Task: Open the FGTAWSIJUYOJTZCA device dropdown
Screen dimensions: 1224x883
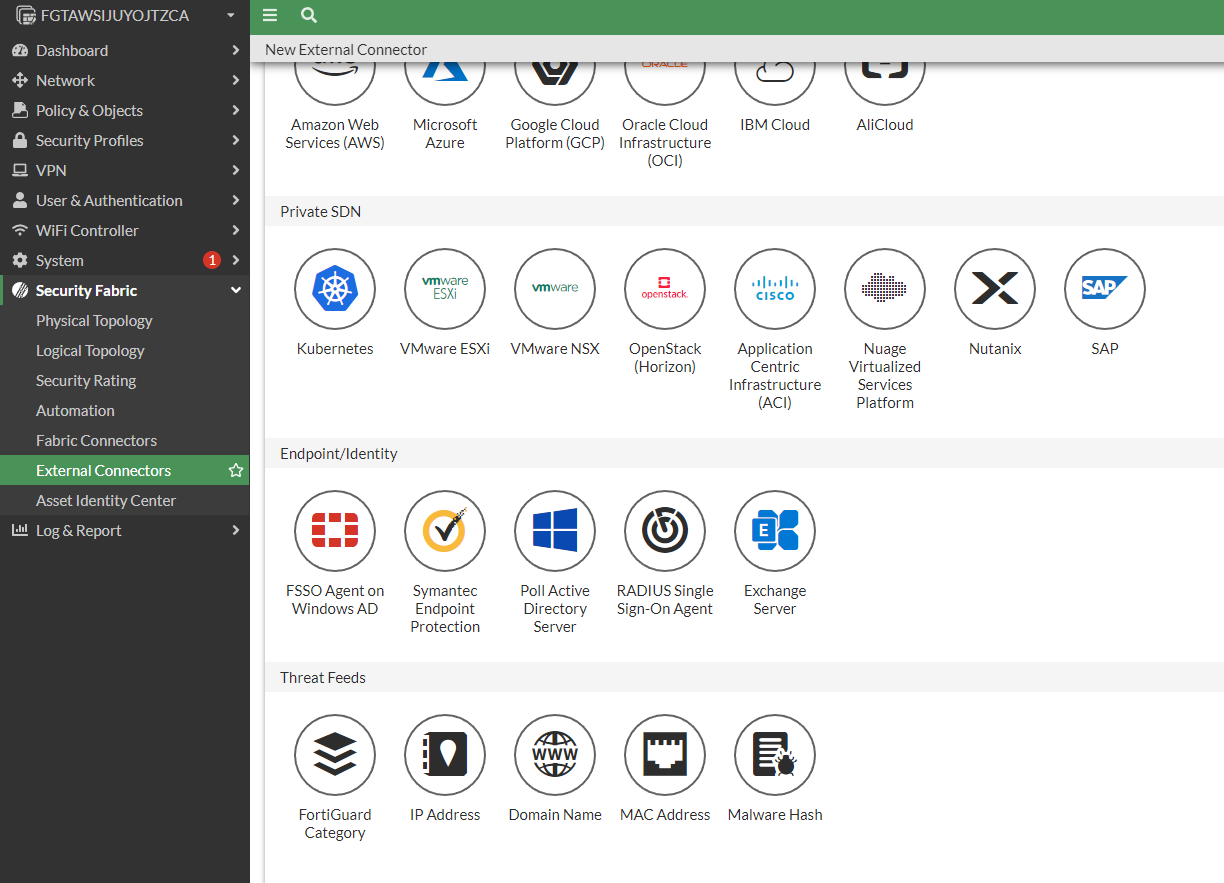Action: coord(125,15)
